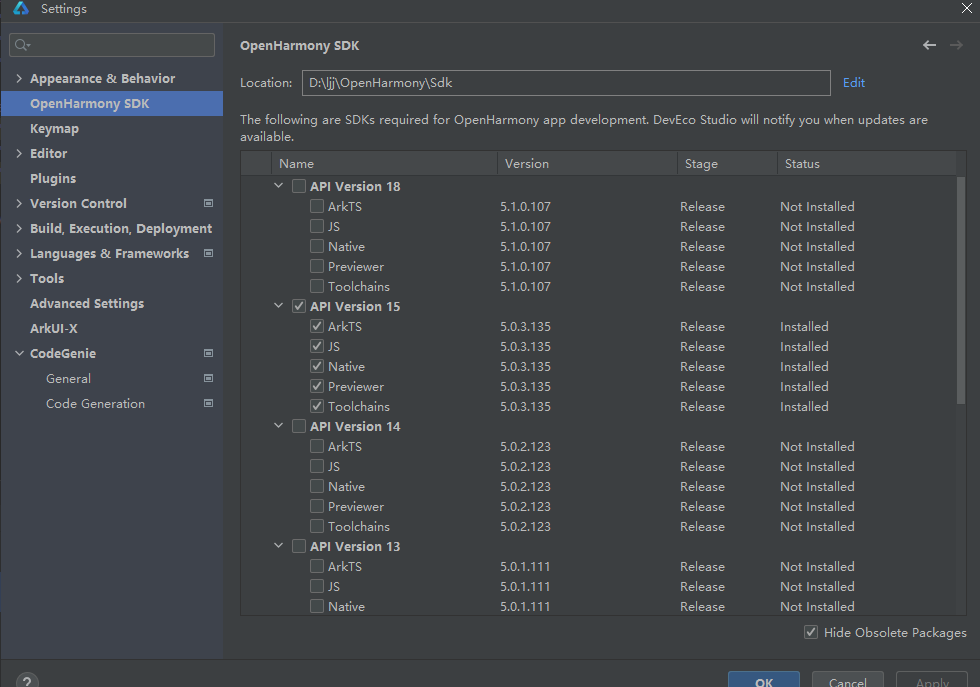Click project-level icon beside Languages & Frameworks
The image size is (980, 687).
tap(209, 253)
